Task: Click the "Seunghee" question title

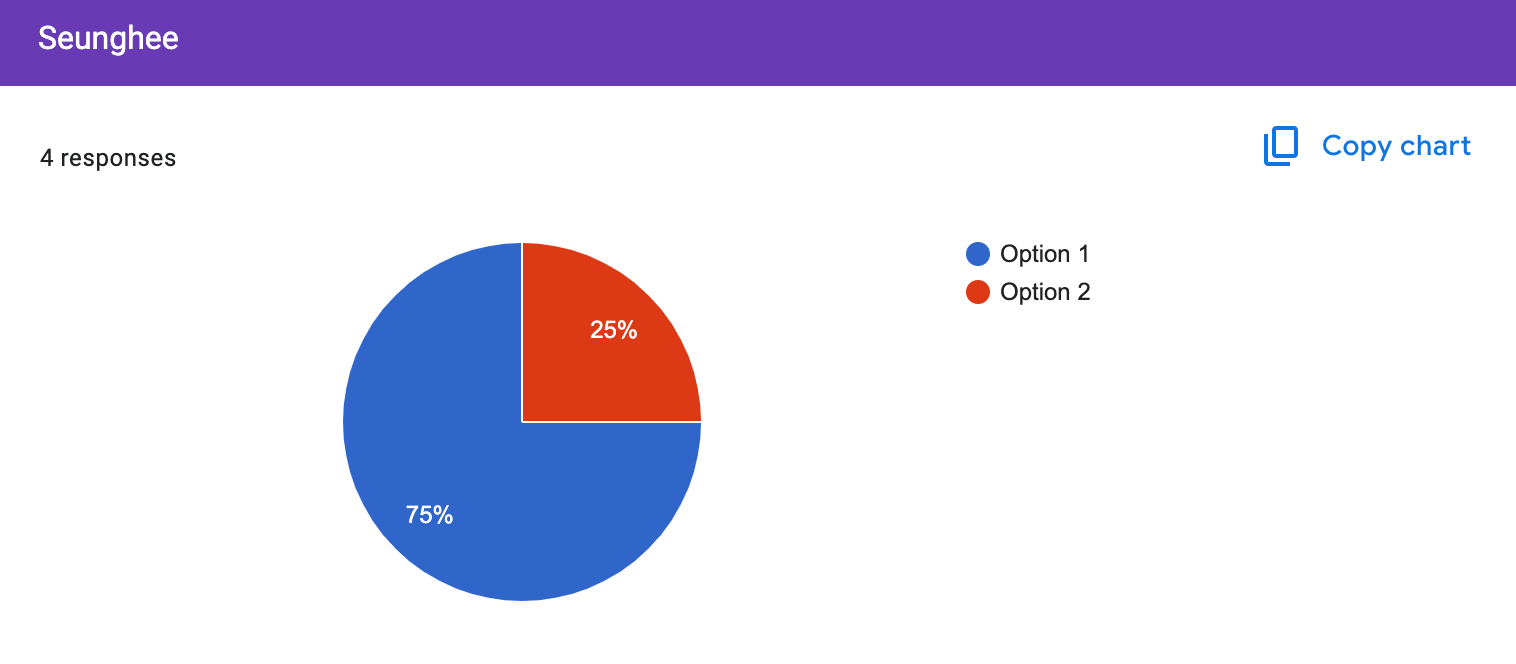Action: coord(108,39)
